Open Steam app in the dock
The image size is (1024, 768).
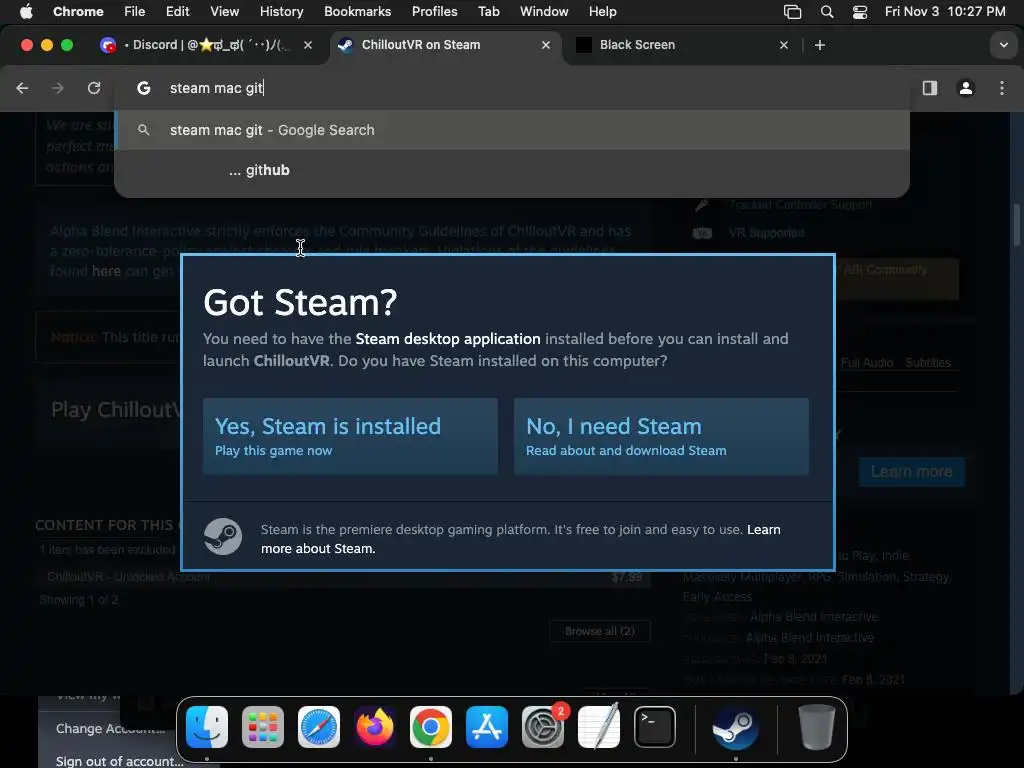[735, 727]
